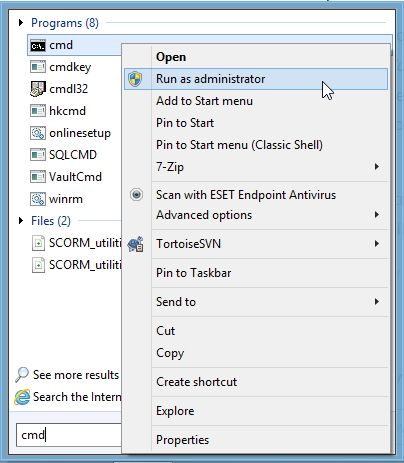Collapse the Files (2) group
This screenshot has height=463, width=404.
21,221
